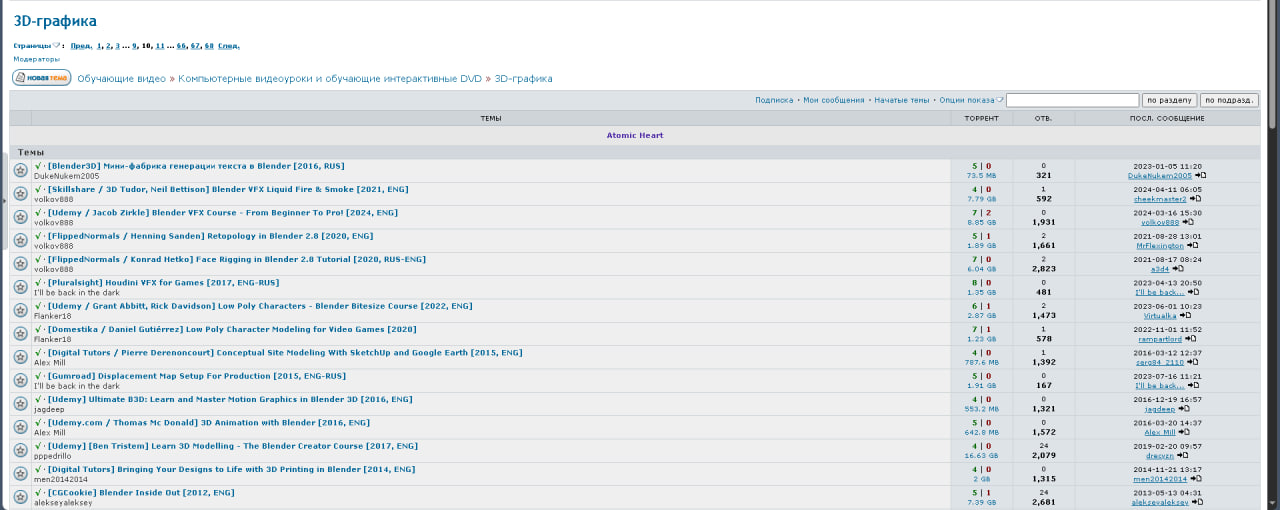Focus the forum search text field
This screenshot has height=510, width=1280.
point(1072,100)
